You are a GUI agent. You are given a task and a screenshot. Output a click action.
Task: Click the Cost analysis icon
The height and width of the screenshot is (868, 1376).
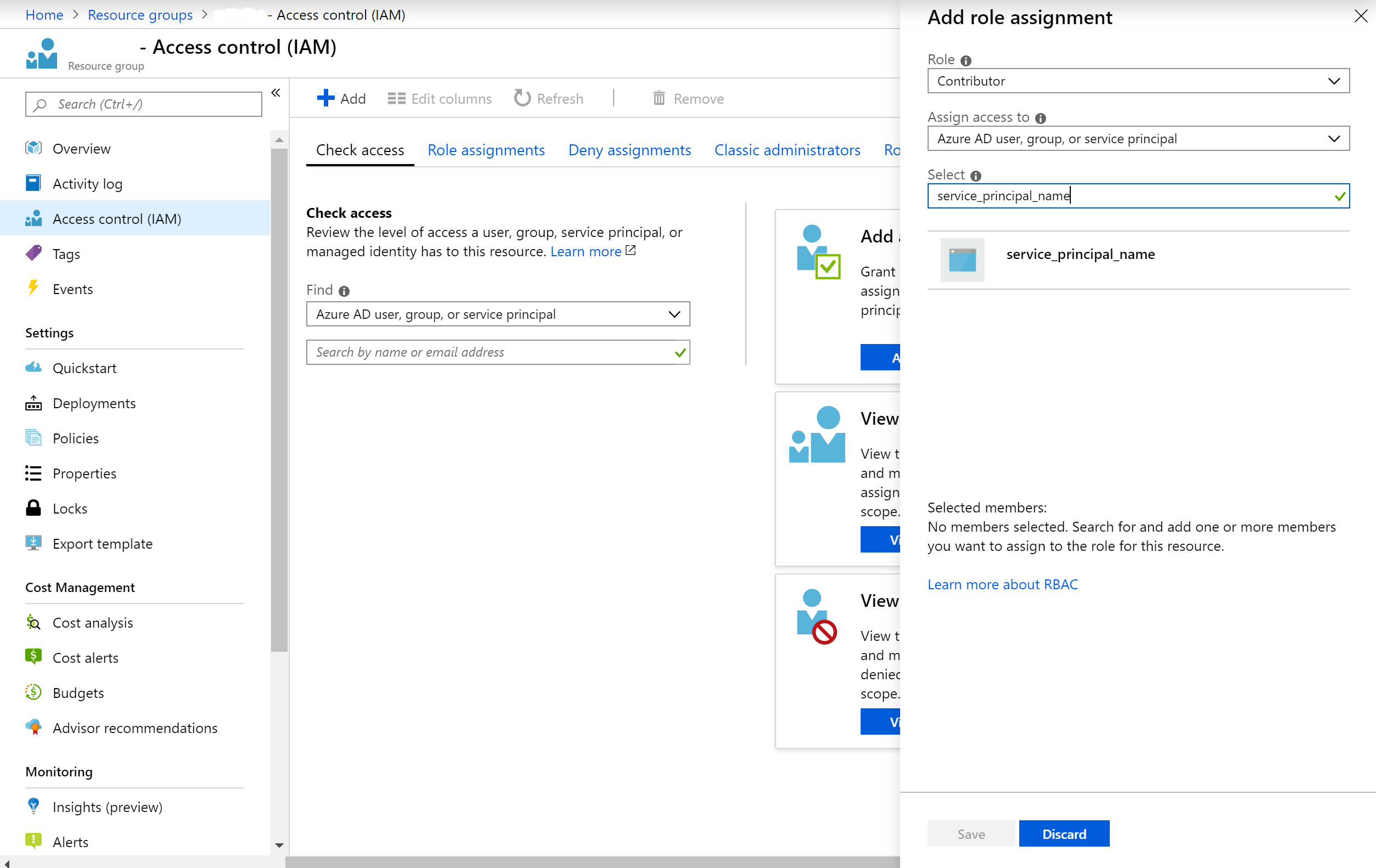click(33, 622)
